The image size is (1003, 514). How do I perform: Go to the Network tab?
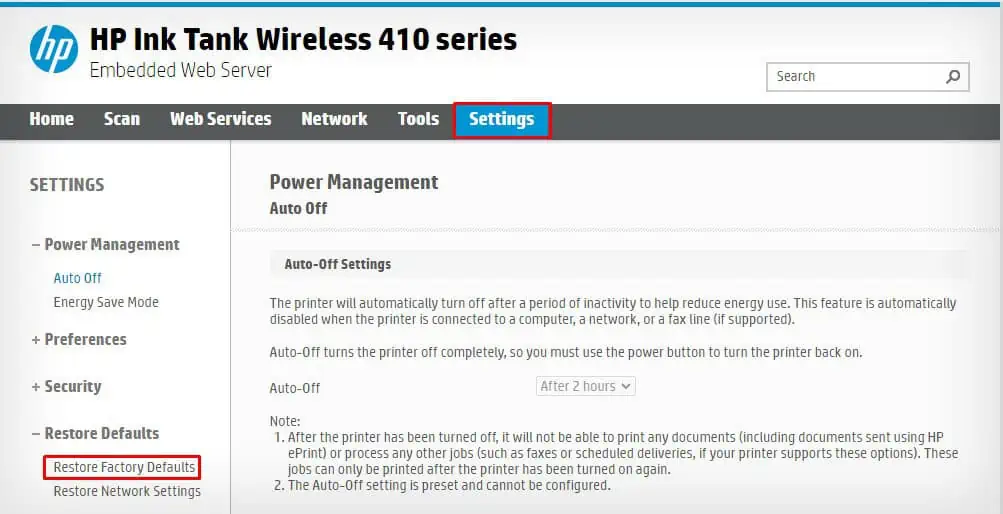334,119
